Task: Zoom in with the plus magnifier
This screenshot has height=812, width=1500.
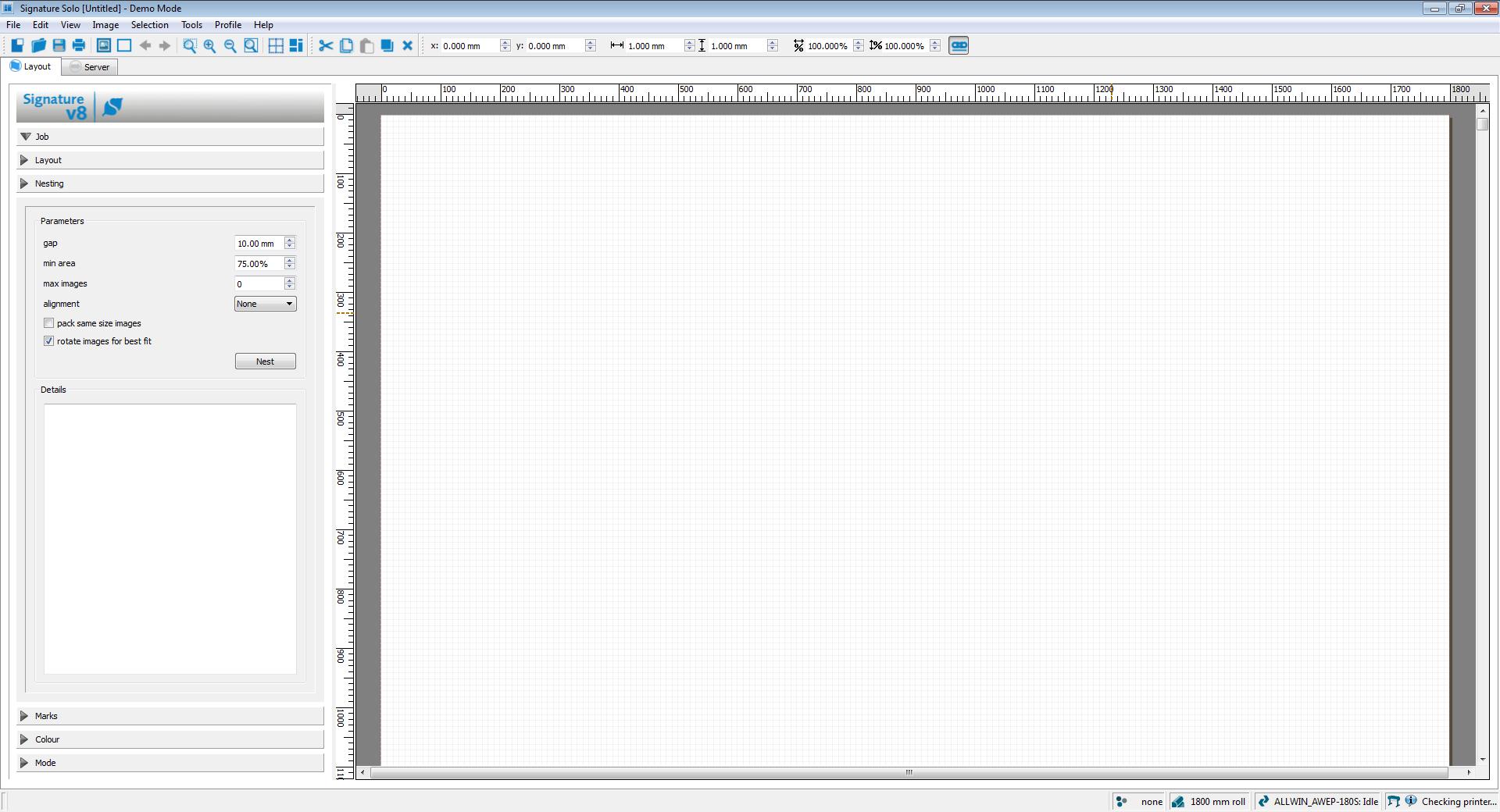Action: (210, 45)
